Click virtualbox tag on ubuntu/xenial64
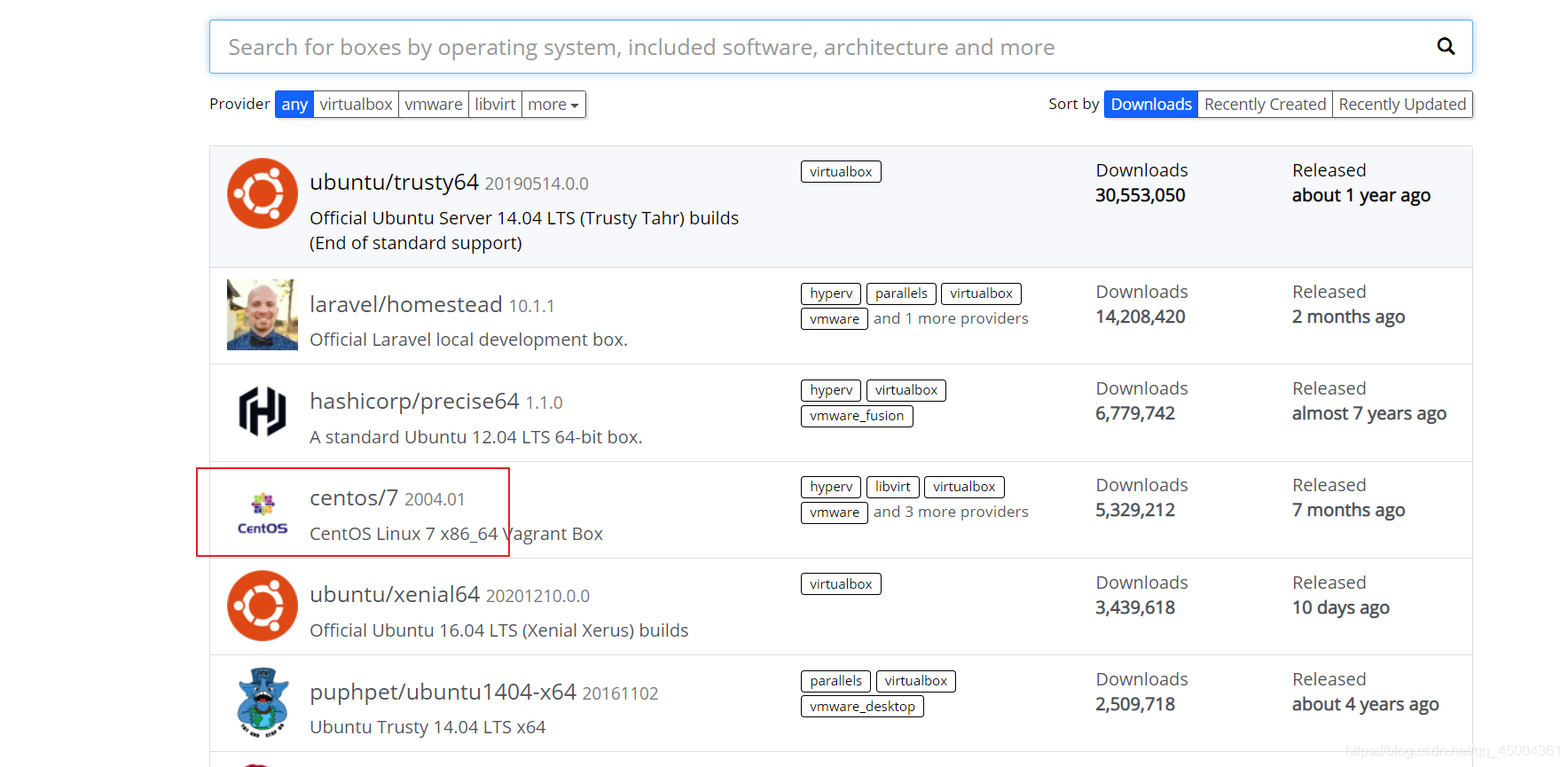 (x=841, y=584)
